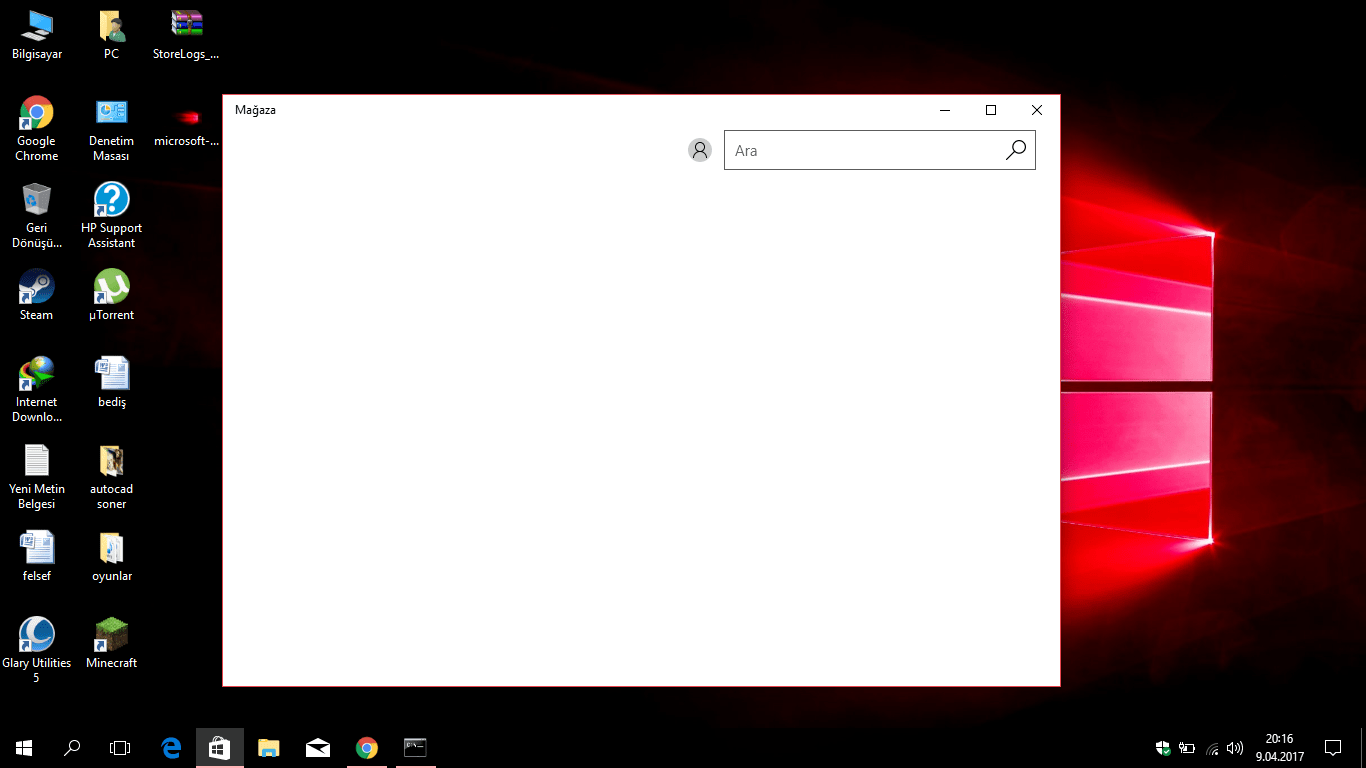Open Yeni Metin Belgesi document
This screenshot has width=1366, height=768.
point(36,462)
